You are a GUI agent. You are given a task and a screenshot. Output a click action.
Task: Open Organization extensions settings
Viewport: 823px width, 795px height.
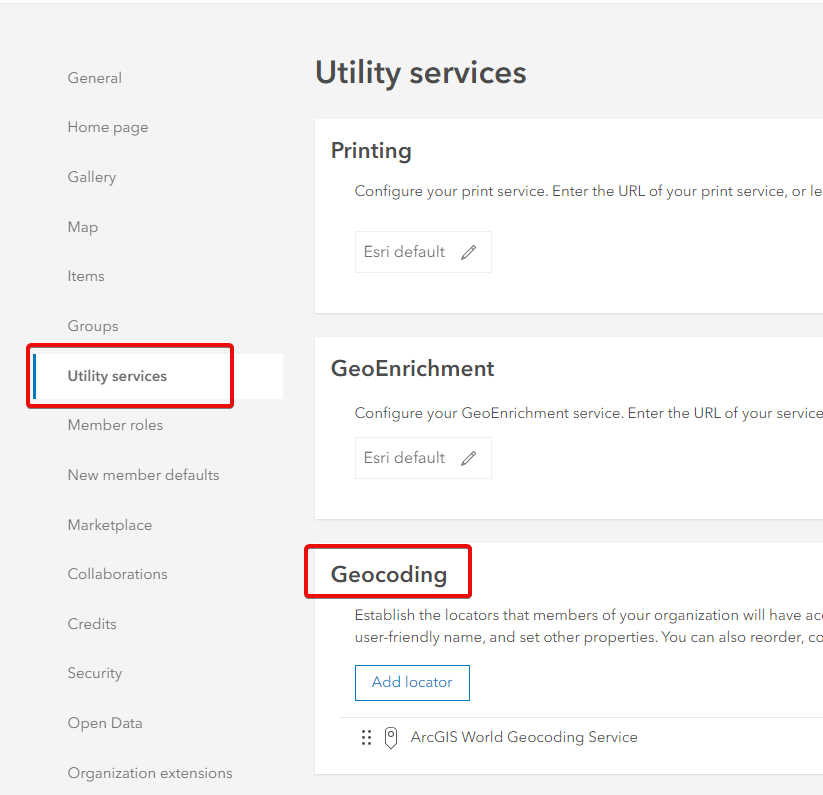[x=150, y=773]
